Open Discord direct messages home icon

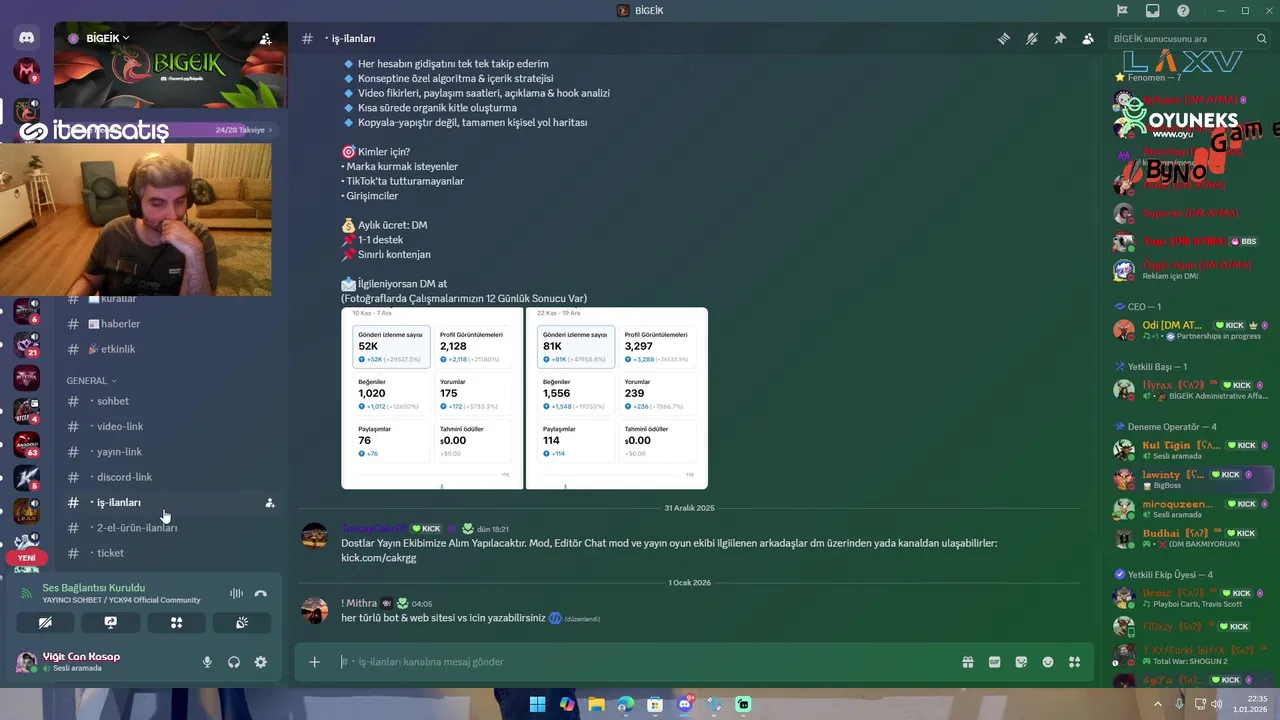(27, 38)
